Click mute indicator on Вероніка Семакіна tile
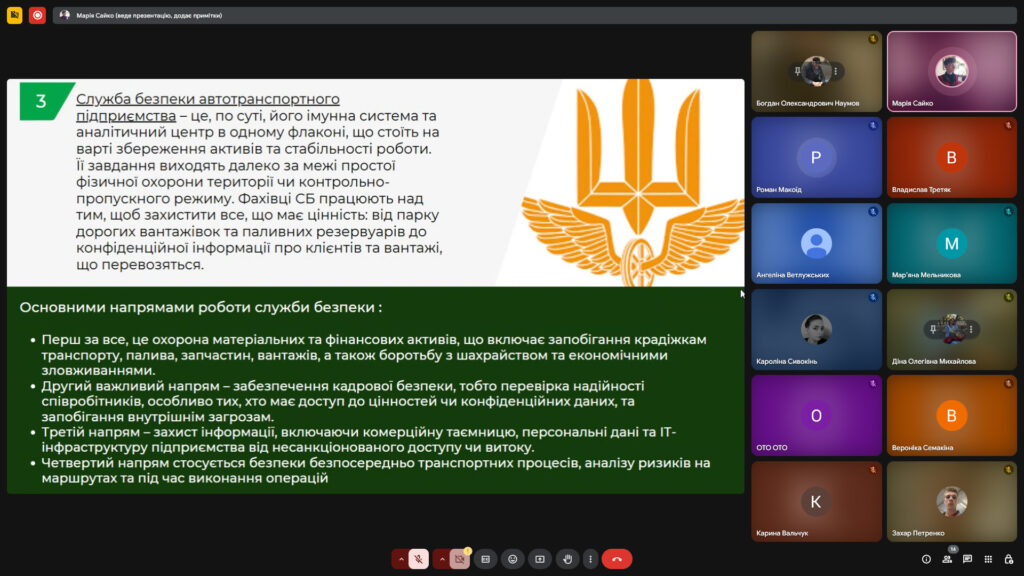 pos(1008,383)
